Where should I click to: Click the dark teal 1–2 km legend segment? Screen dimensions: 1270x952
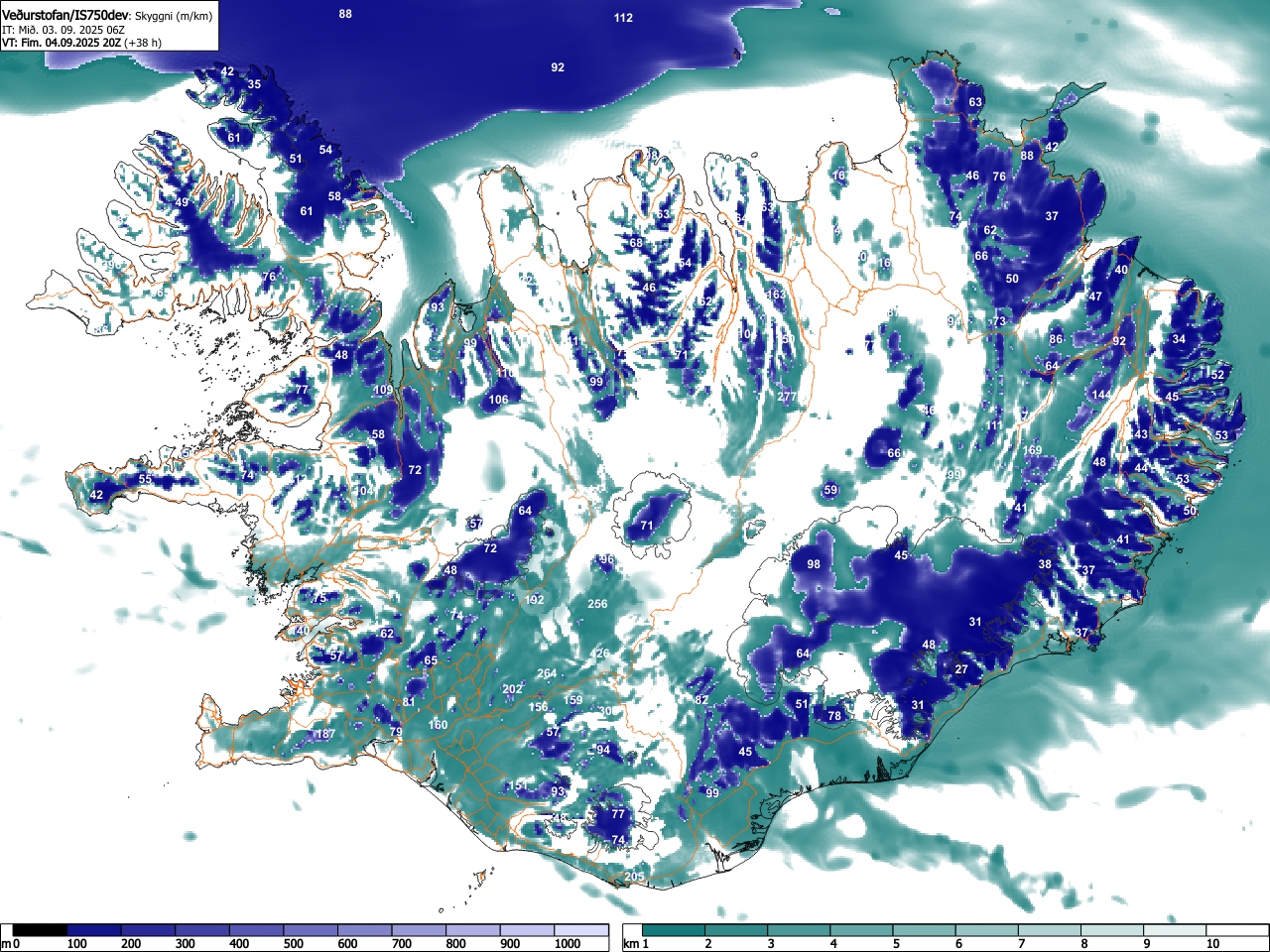672,930
